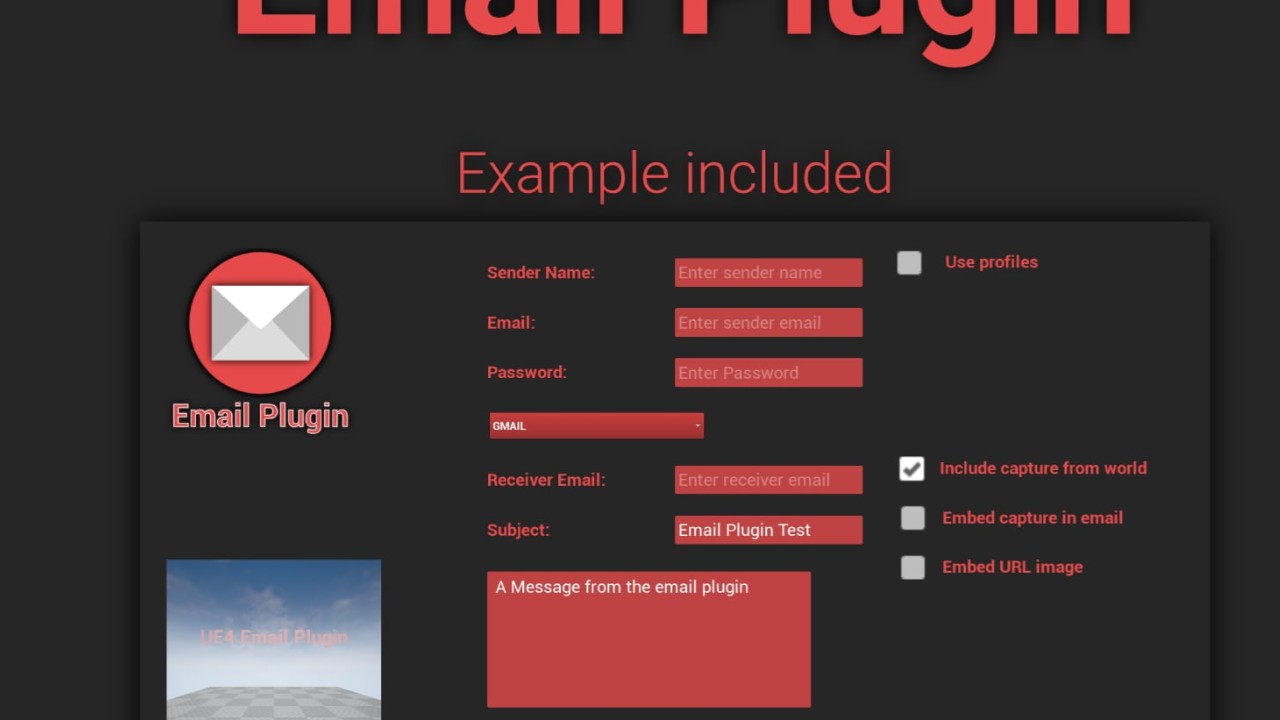The width and height of the screenshot is (1280, 720).
Task: Uncheck Include capture from world
Action: [911, 468]
